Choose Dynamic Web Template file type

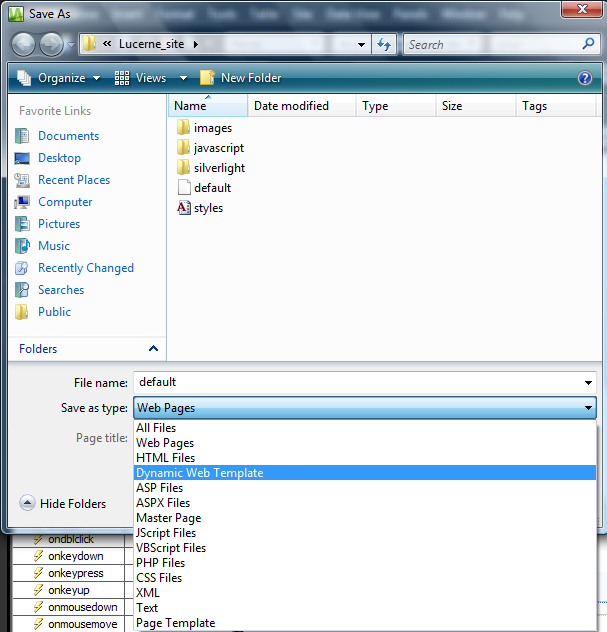click(200, 473)
